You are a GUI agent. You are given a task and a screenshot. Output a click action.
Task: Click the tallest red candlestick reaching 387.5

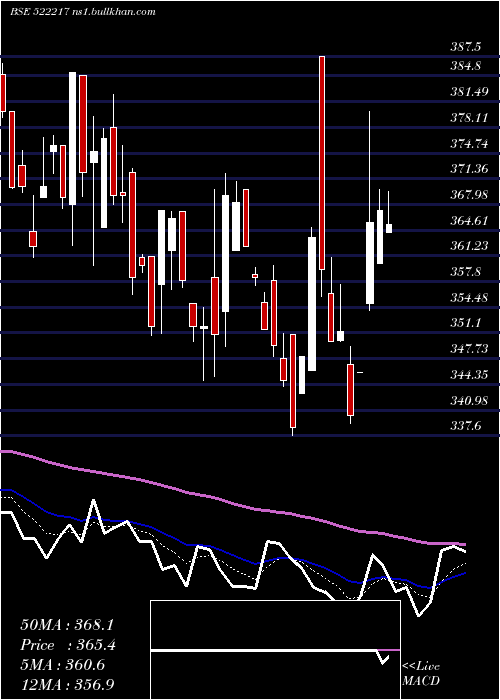322,163
